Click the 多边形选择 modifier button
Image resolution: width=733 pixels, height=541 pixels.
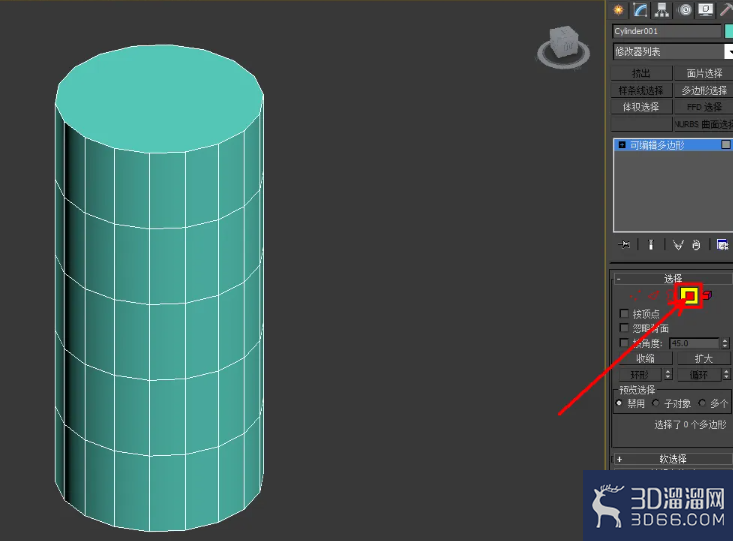point(704,90)
